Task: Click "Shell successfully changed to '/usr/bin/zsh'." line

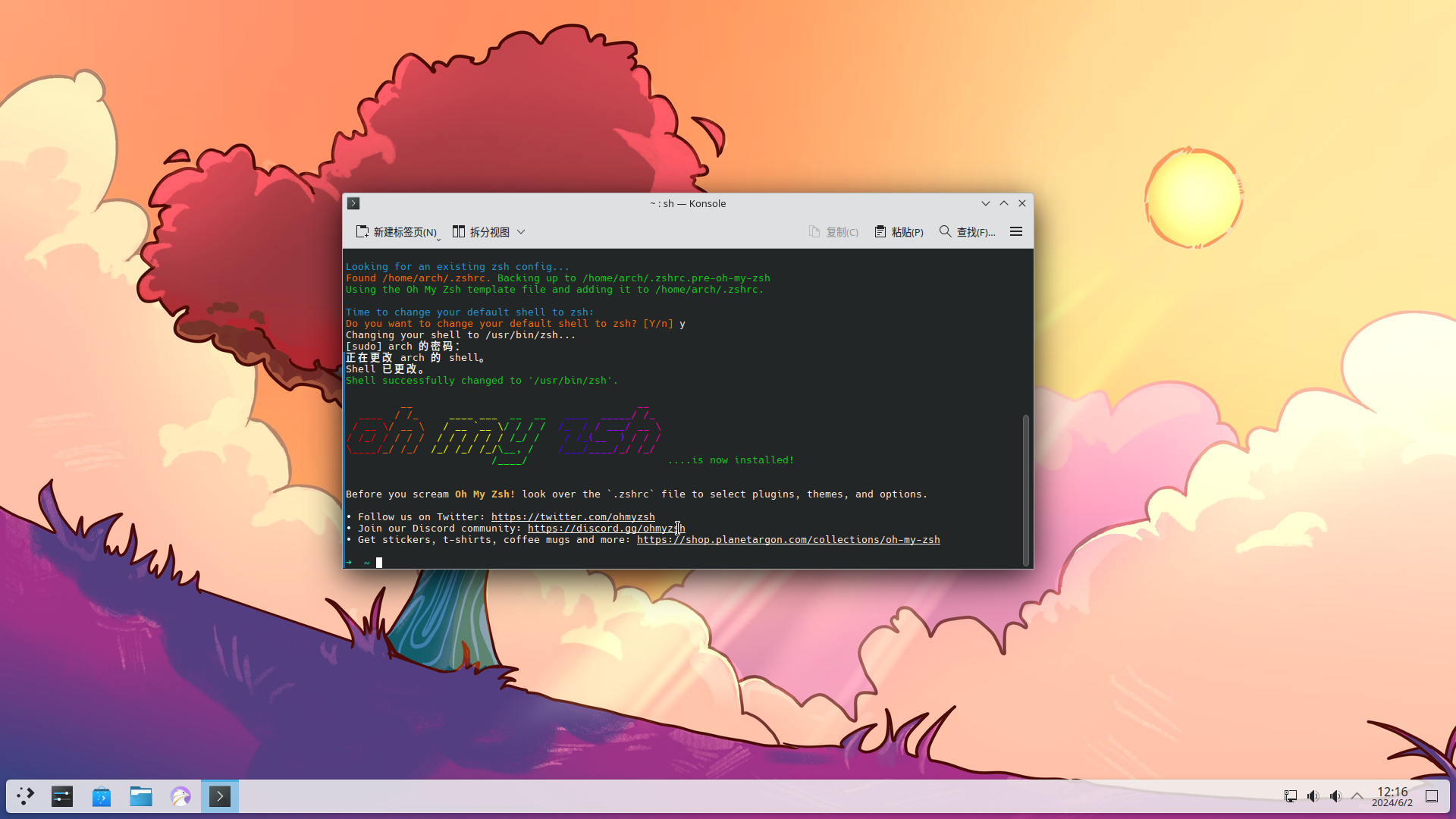Action: [x=482, y=381]
